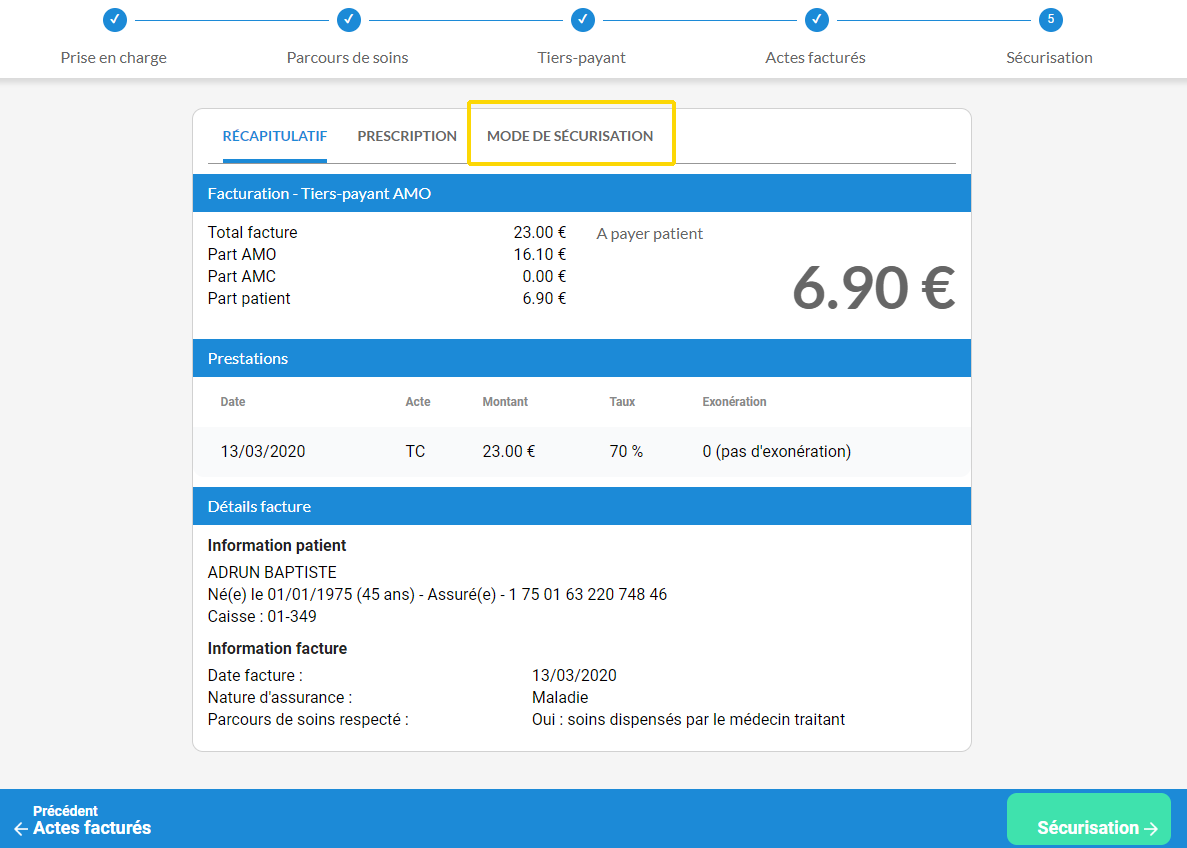Click the Sécurisation step label
The image size is (1187, 848).
tap(1049, 58)
